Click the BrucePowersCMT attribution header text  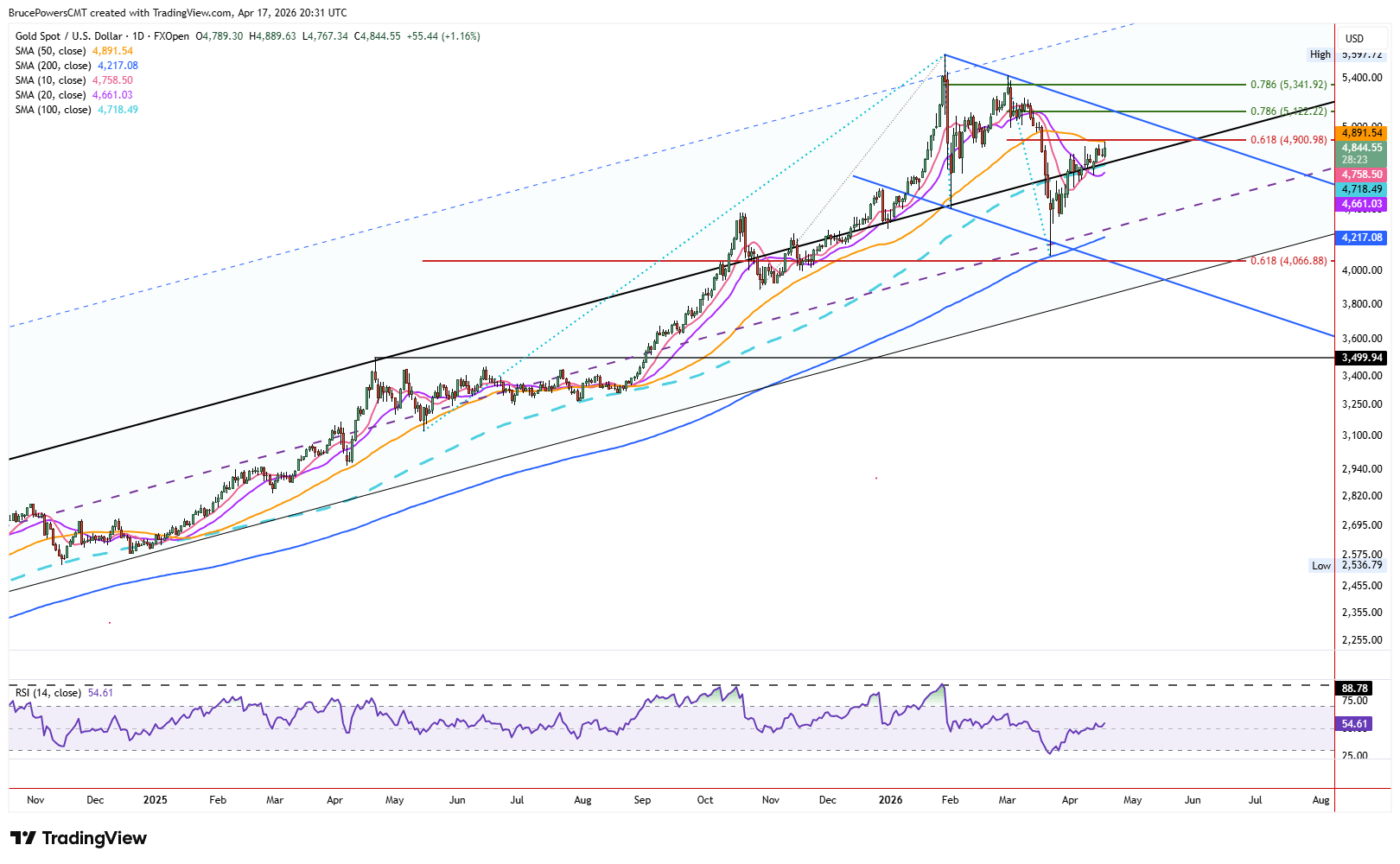[x=178, y=13]
